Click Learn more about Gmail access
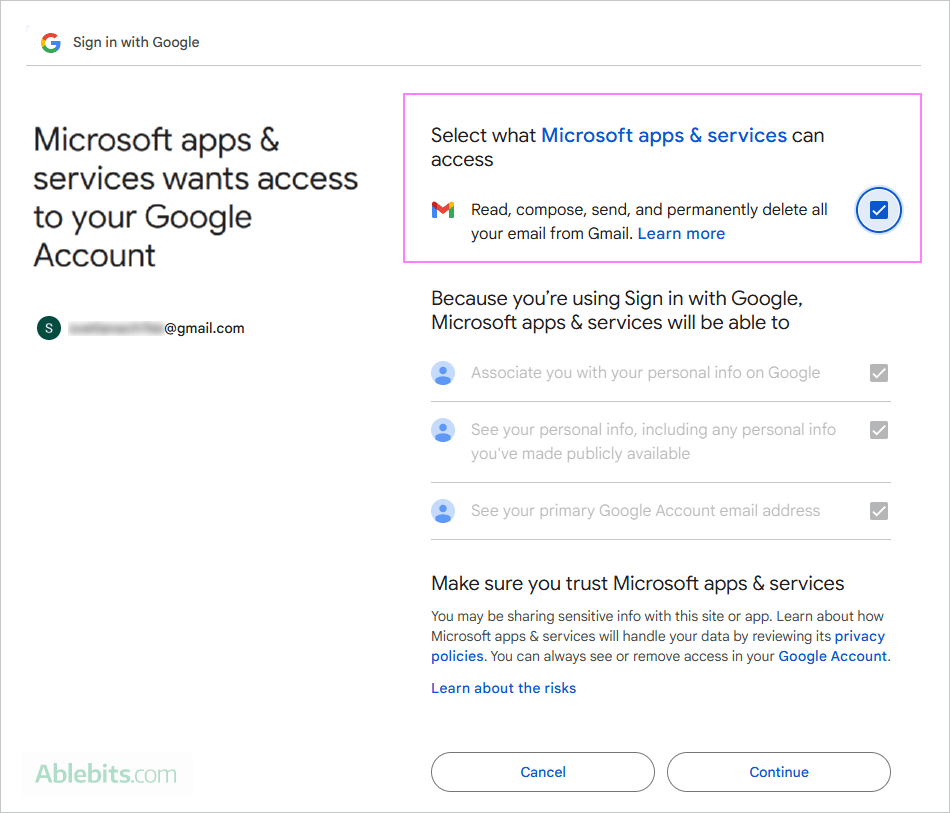 [x=681, y=233]
